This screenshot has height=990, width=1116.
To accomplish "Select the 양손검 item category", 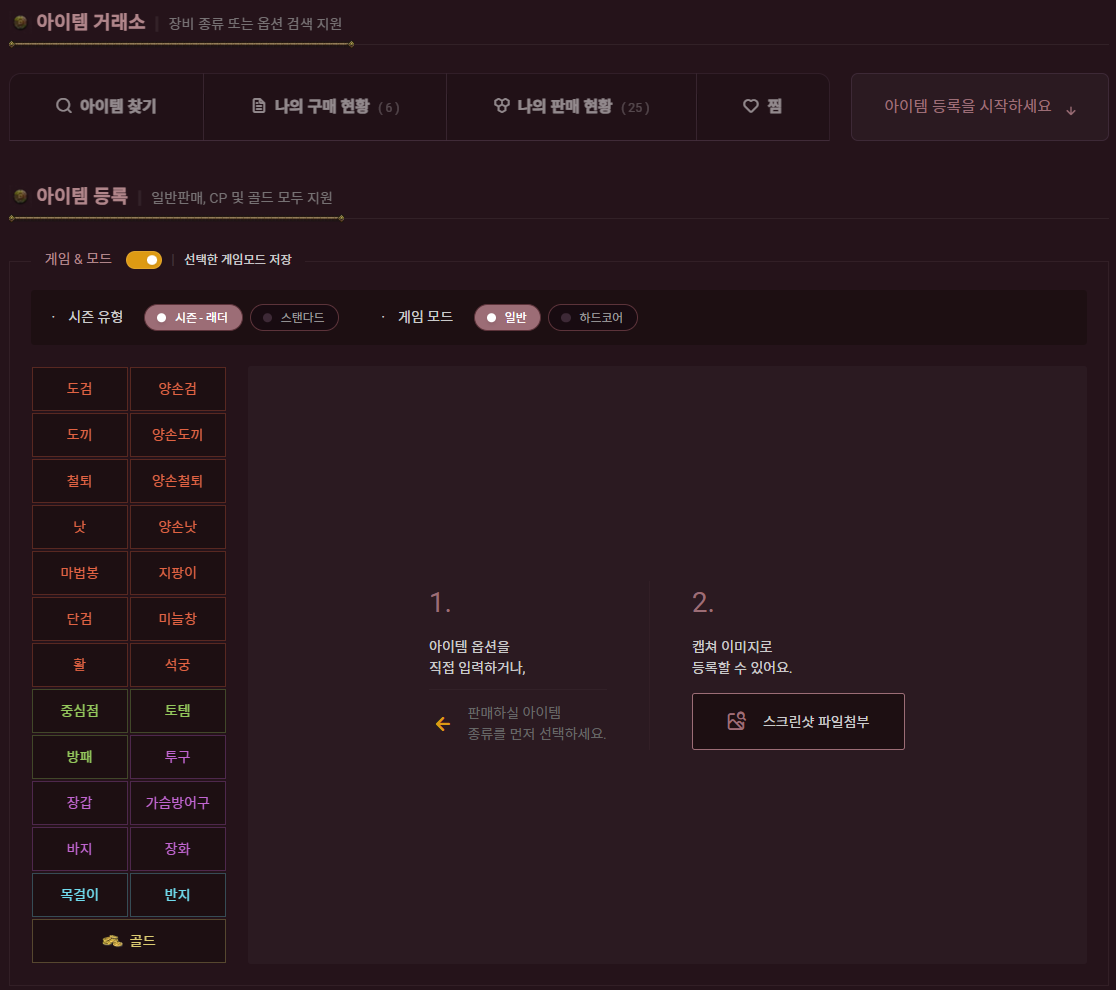I will coord(178,389).
